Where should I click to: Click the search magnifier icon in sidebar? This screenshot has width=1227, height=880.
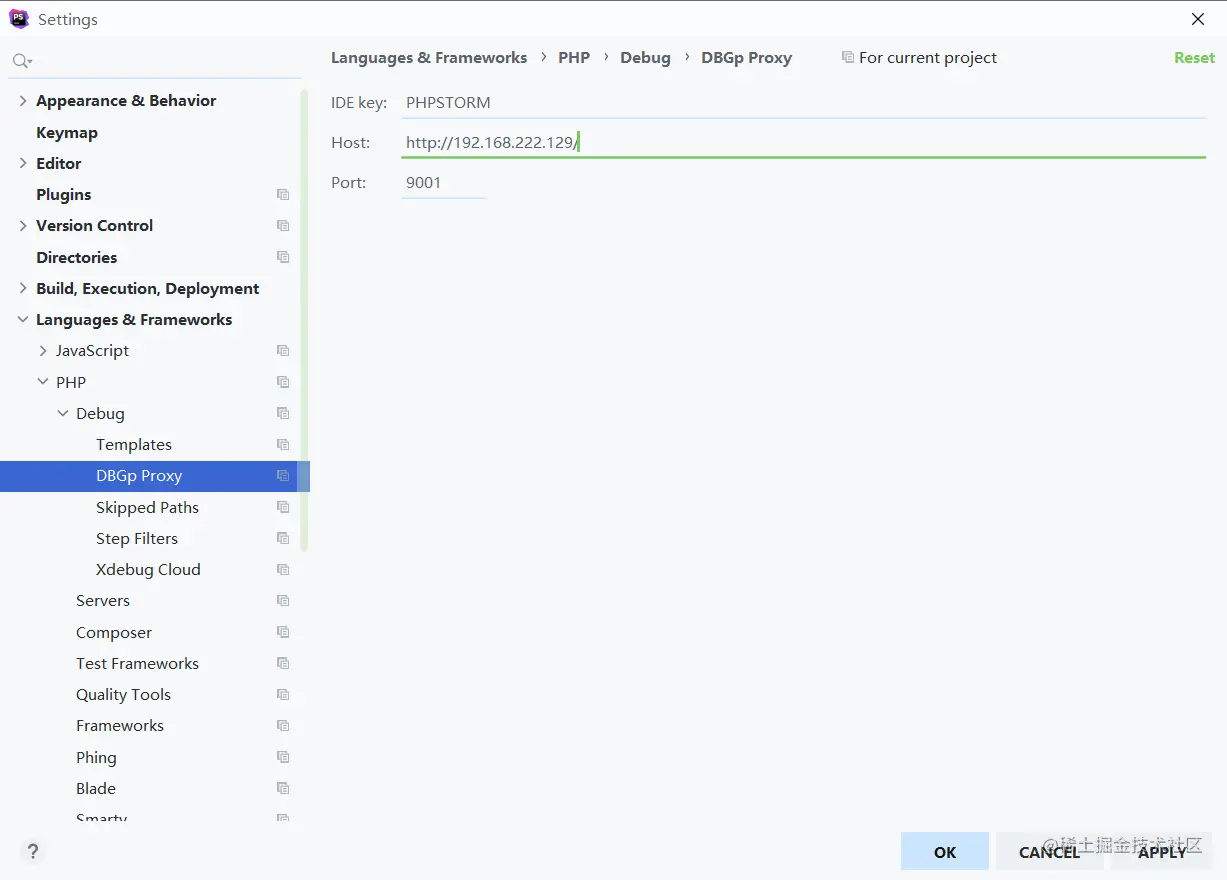tap(21, 61)
